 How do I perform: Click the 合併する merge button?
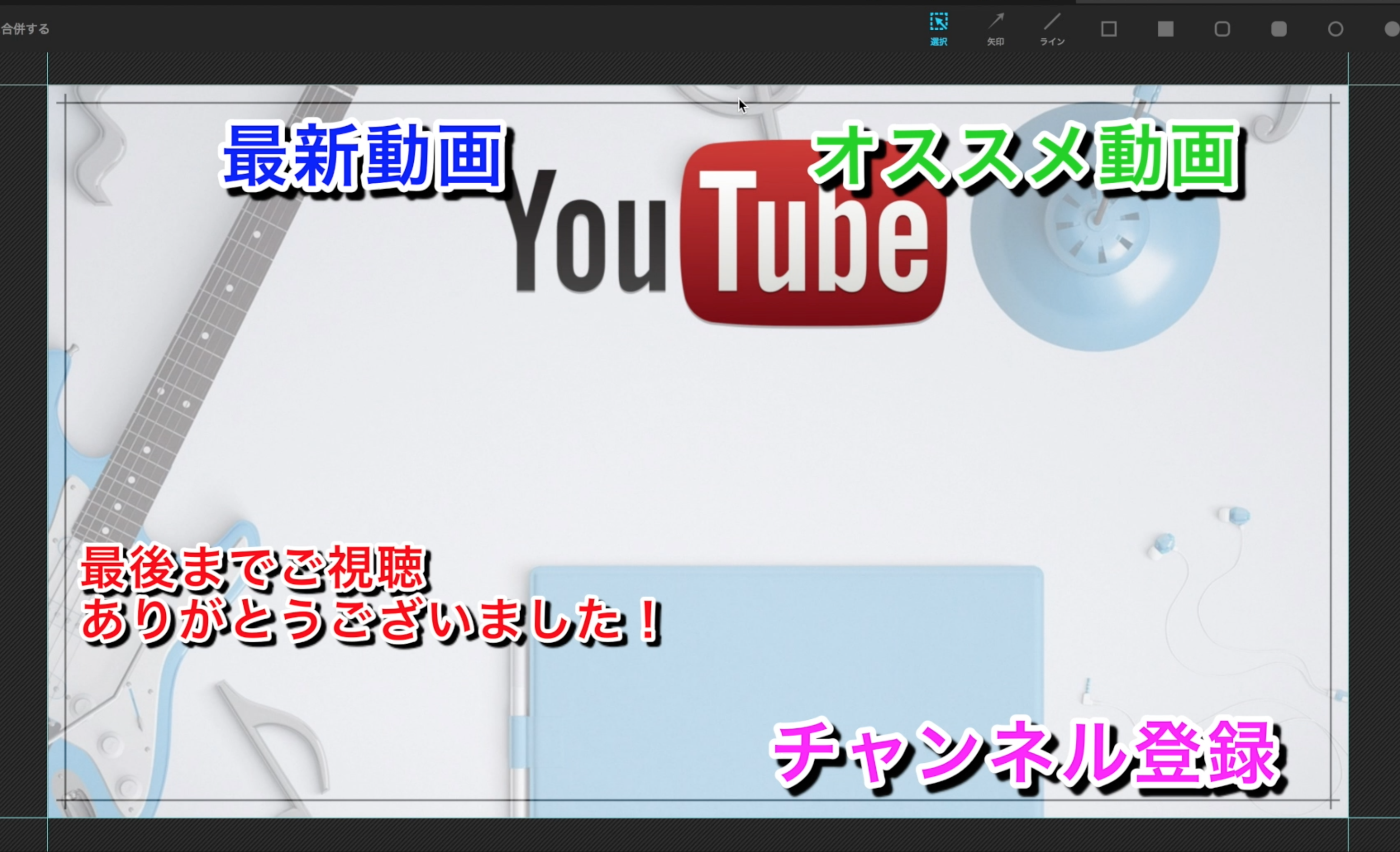click(25, 28)
